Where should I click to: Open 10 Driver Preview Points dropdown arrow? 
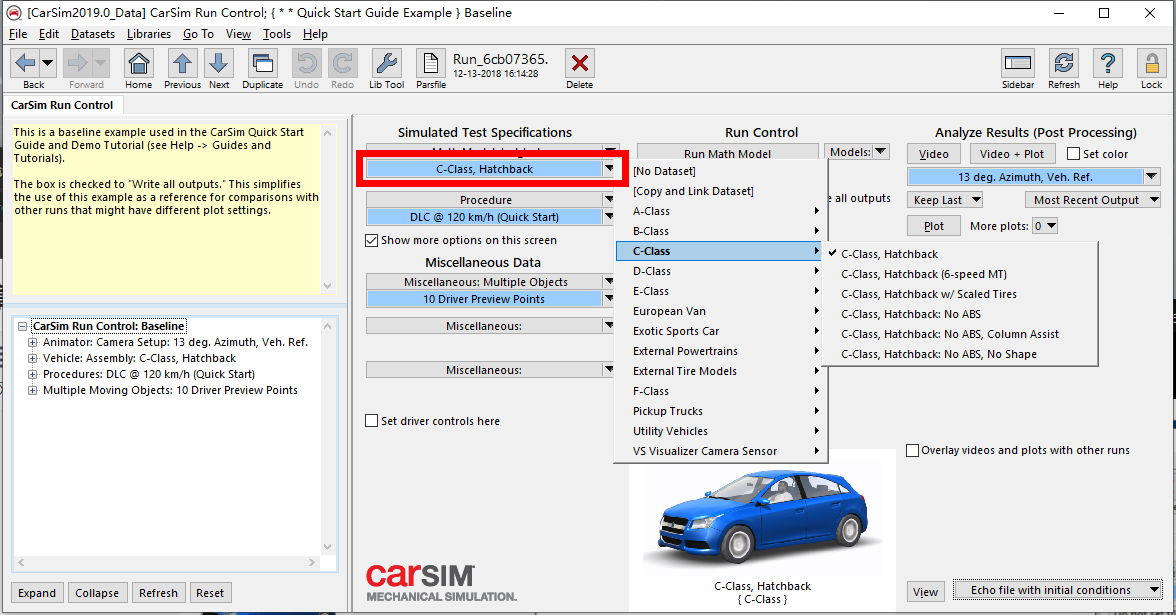(x=609, y=298)
